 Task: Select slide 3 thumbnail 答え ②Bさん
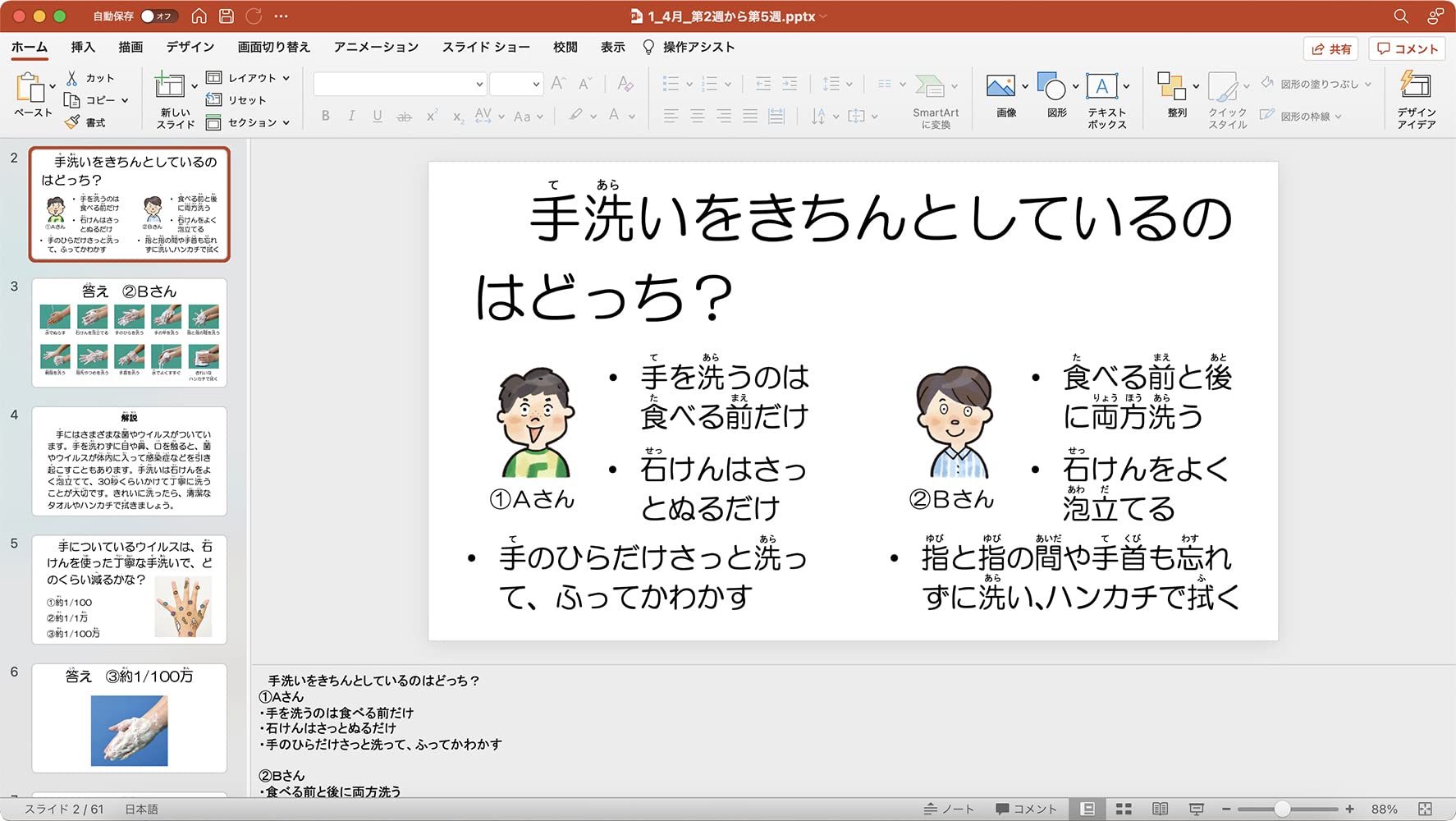point(129,333)
